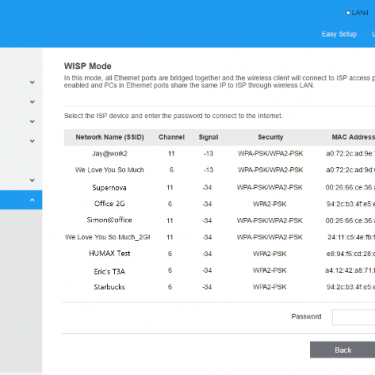Click the MAC Address column header

pyautogui.click(x=353, y=137)
